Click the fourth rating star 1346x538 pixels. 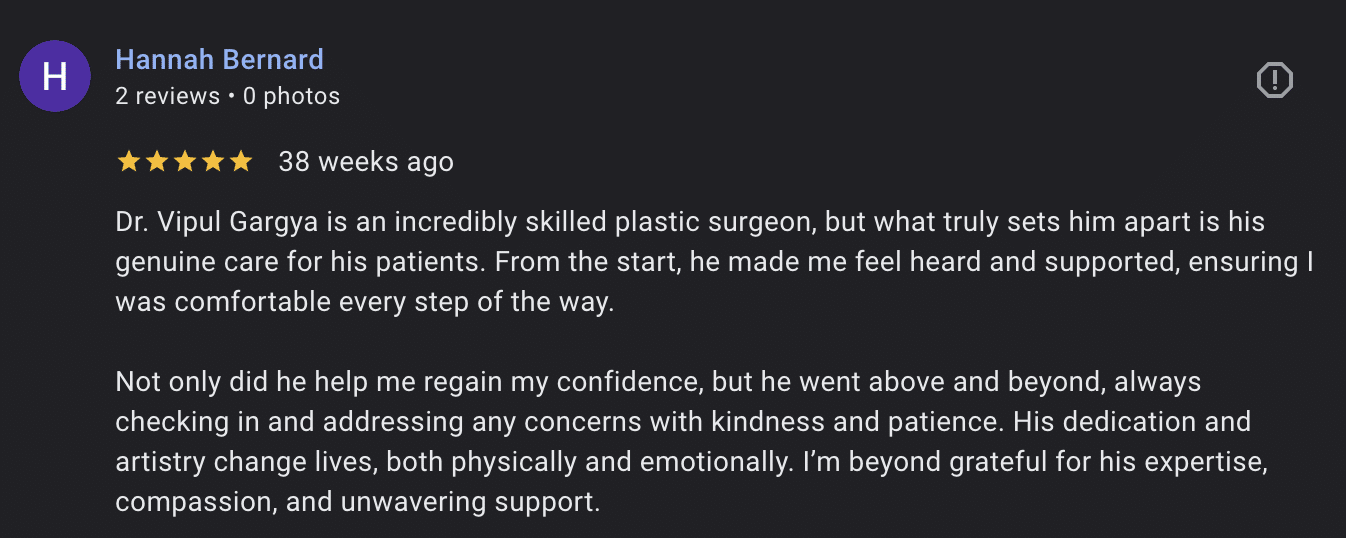pos(213,162)
